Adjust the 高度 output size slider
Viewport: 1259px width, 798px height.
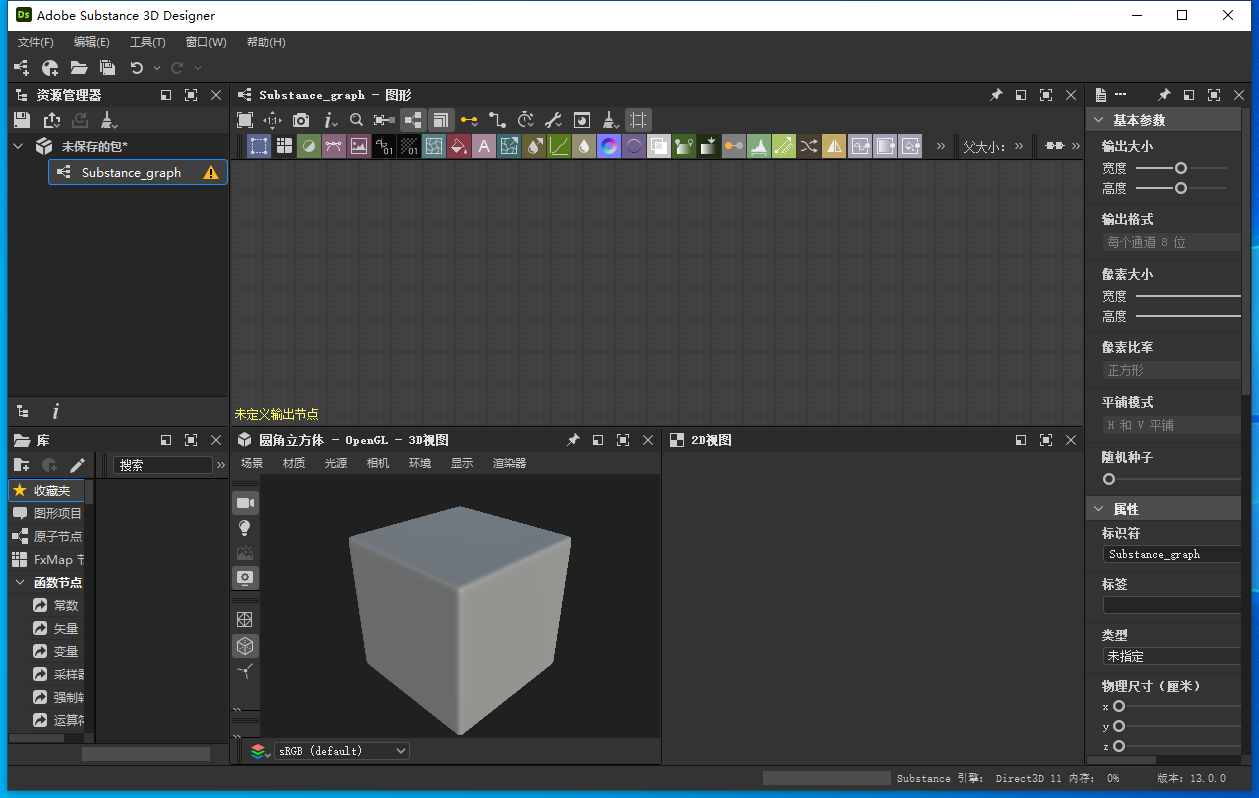coord(1181,188)
